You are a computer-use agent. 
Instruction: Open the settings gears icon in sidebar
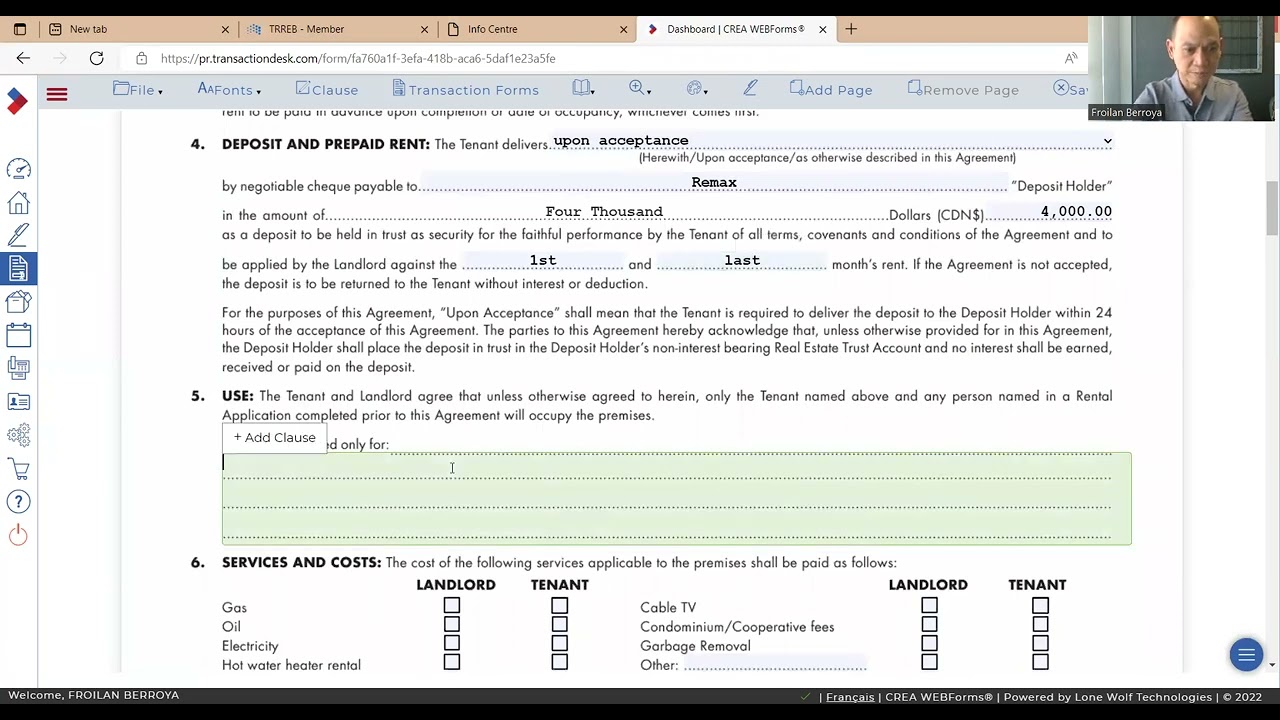click(x=18, y=435)
